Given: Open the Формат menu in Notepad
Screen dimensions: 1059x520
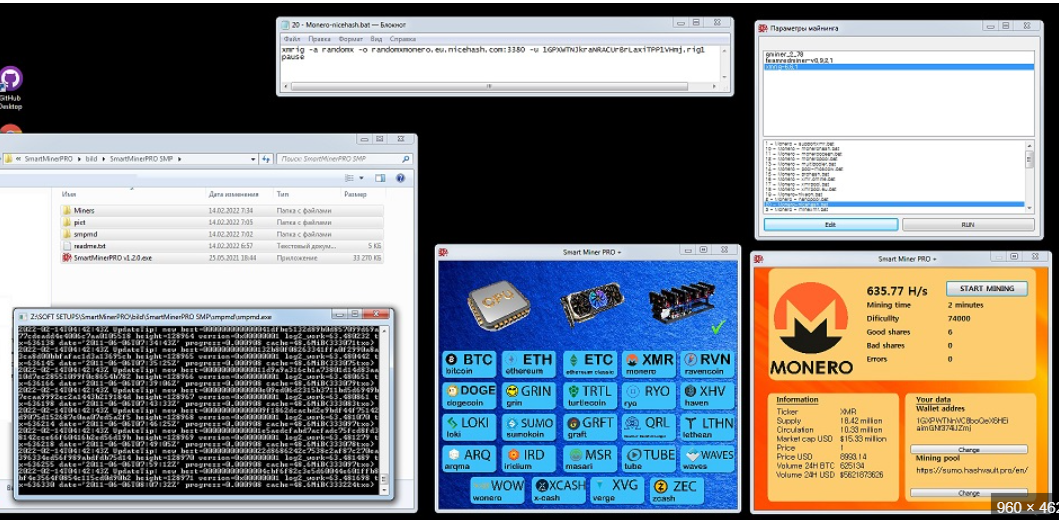Looking at the screenshot, I should coord(351,39).
